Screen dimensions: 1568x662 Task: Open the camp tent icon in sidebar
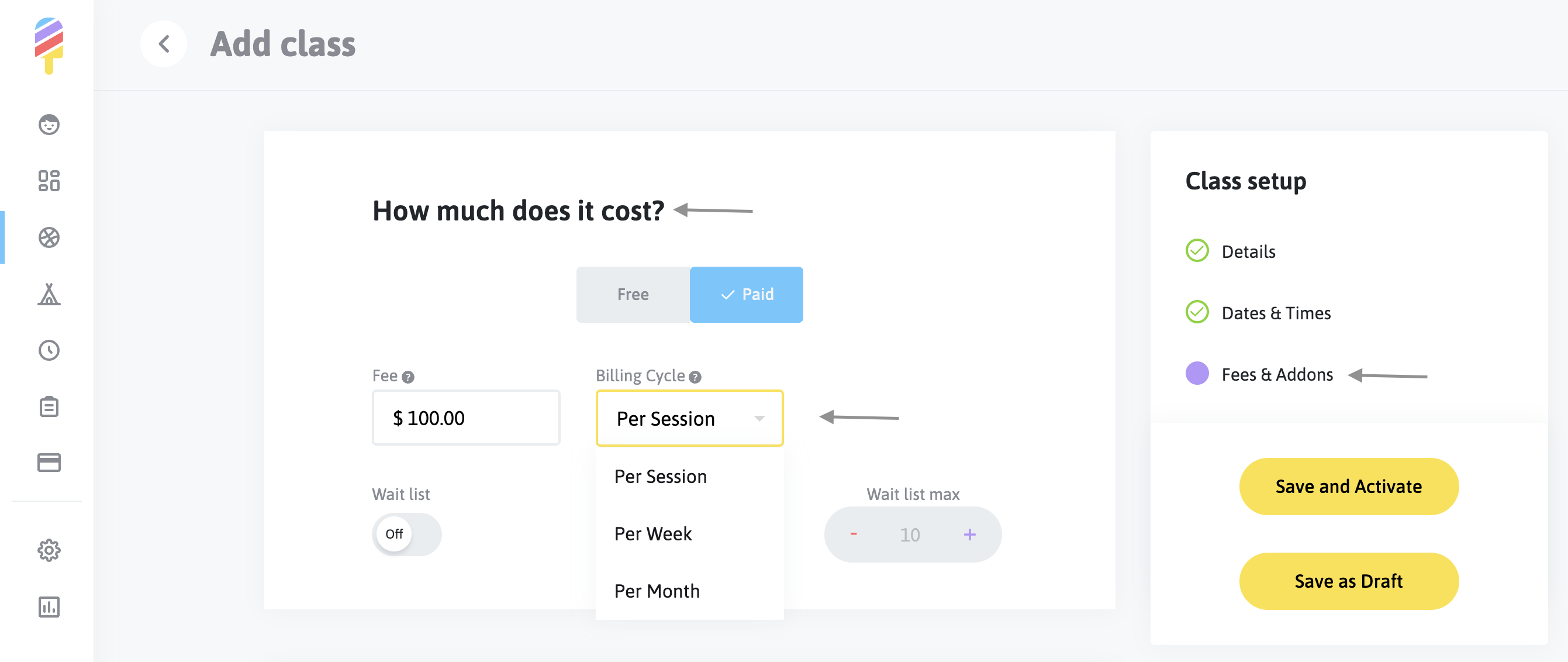(49, 294)
